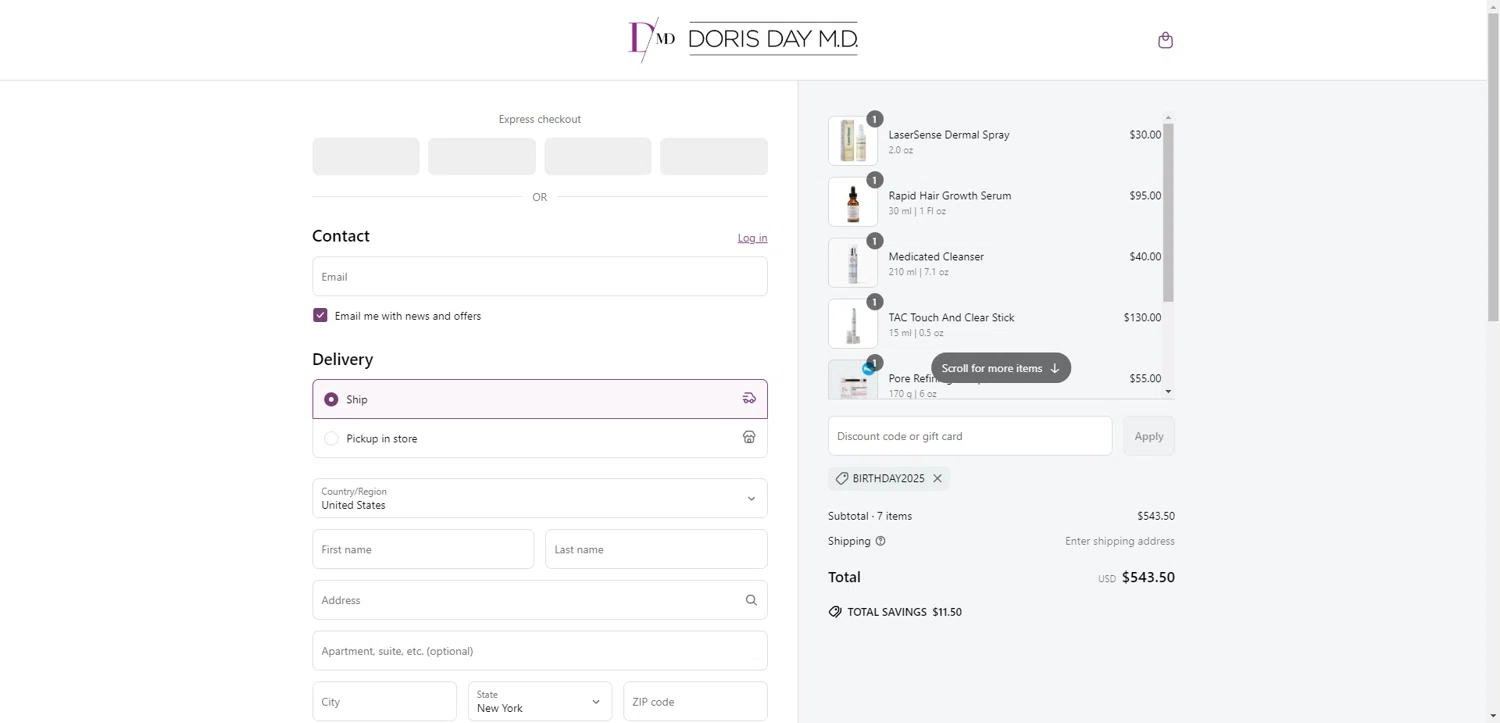
Task: Click the 'TOTAL SAVINGS $11.50' text
Action: [905, 612]
